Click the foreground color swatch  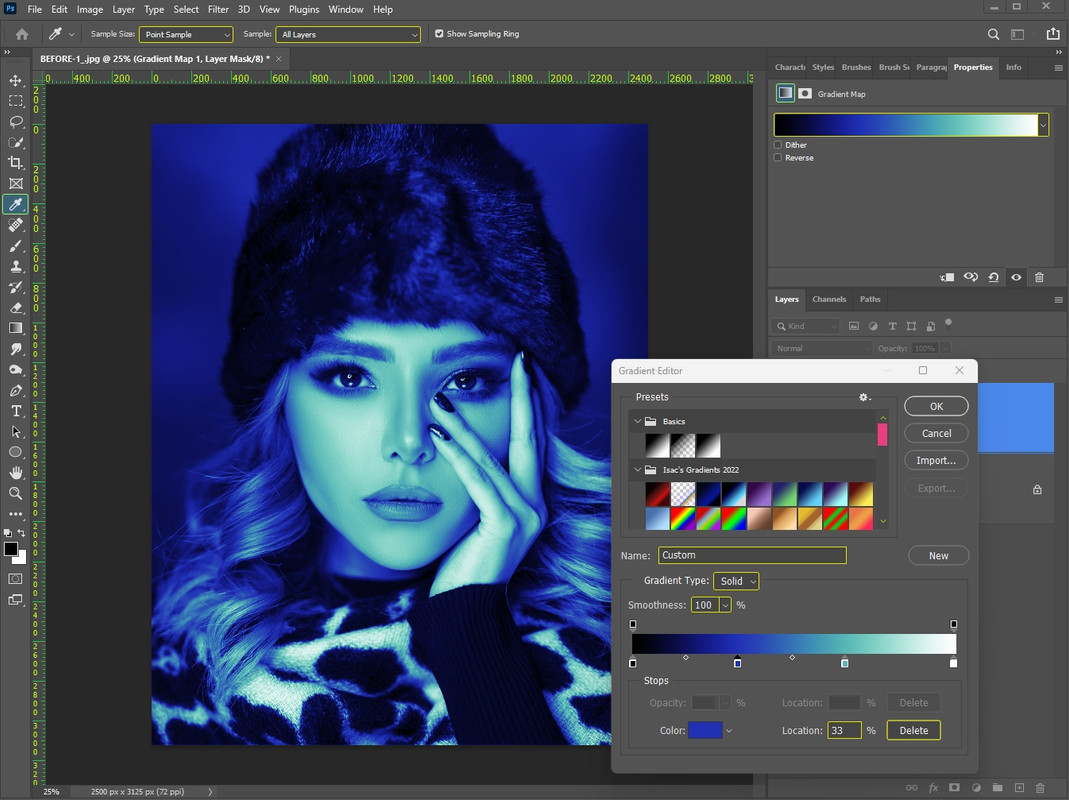click(x=11, y=550)
